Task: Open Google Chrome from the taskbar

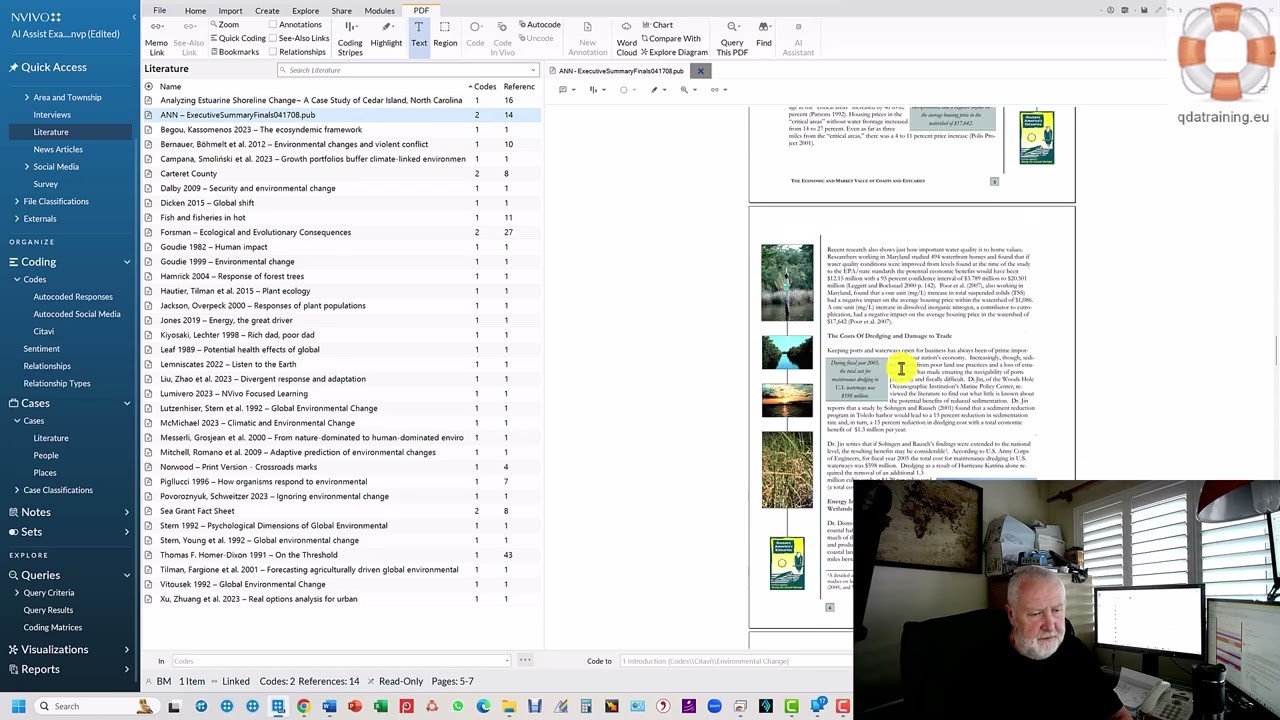Action: (x=303, y=707)
